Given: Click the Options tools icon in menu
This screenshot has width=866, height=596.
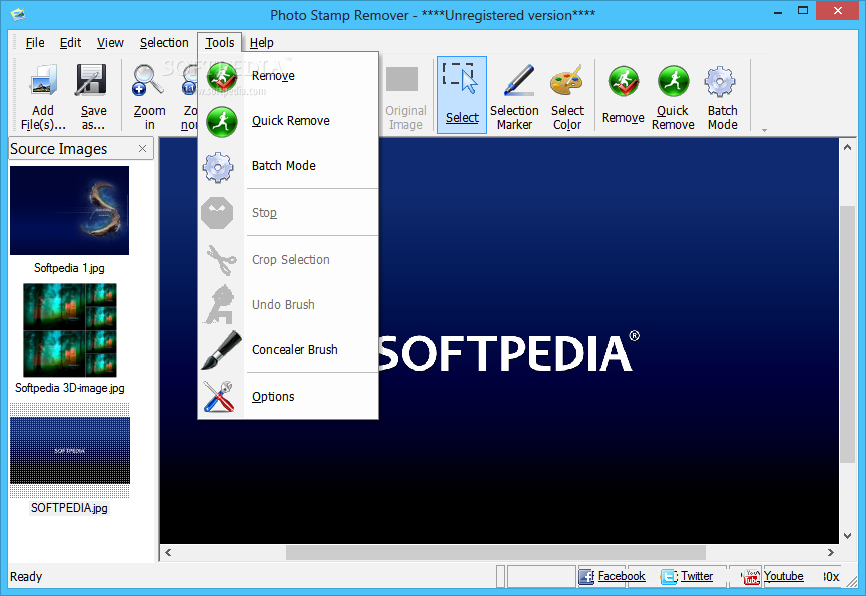Looking at the screenshot, I should click(219, 397).
